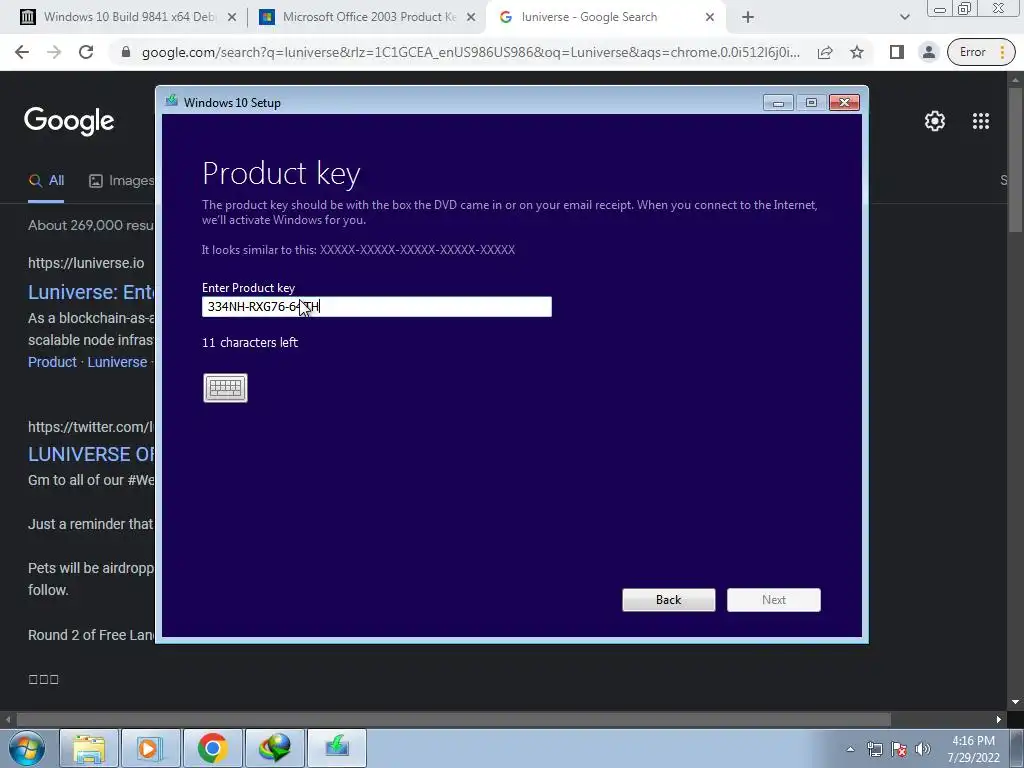Share this page via the share icon
Image resolution: width=1024 pixels, height=768 pixels.
[825, 52]
